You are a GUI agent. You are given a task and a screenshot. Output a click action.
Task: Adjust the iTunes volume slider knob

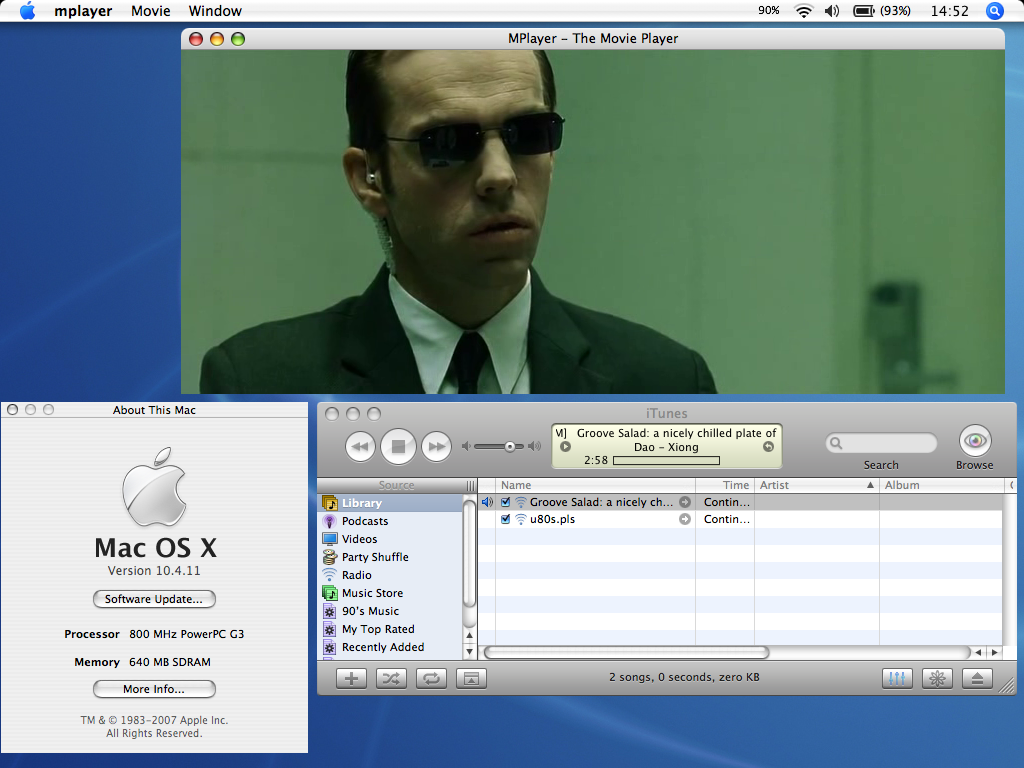(x=509, y=447)
